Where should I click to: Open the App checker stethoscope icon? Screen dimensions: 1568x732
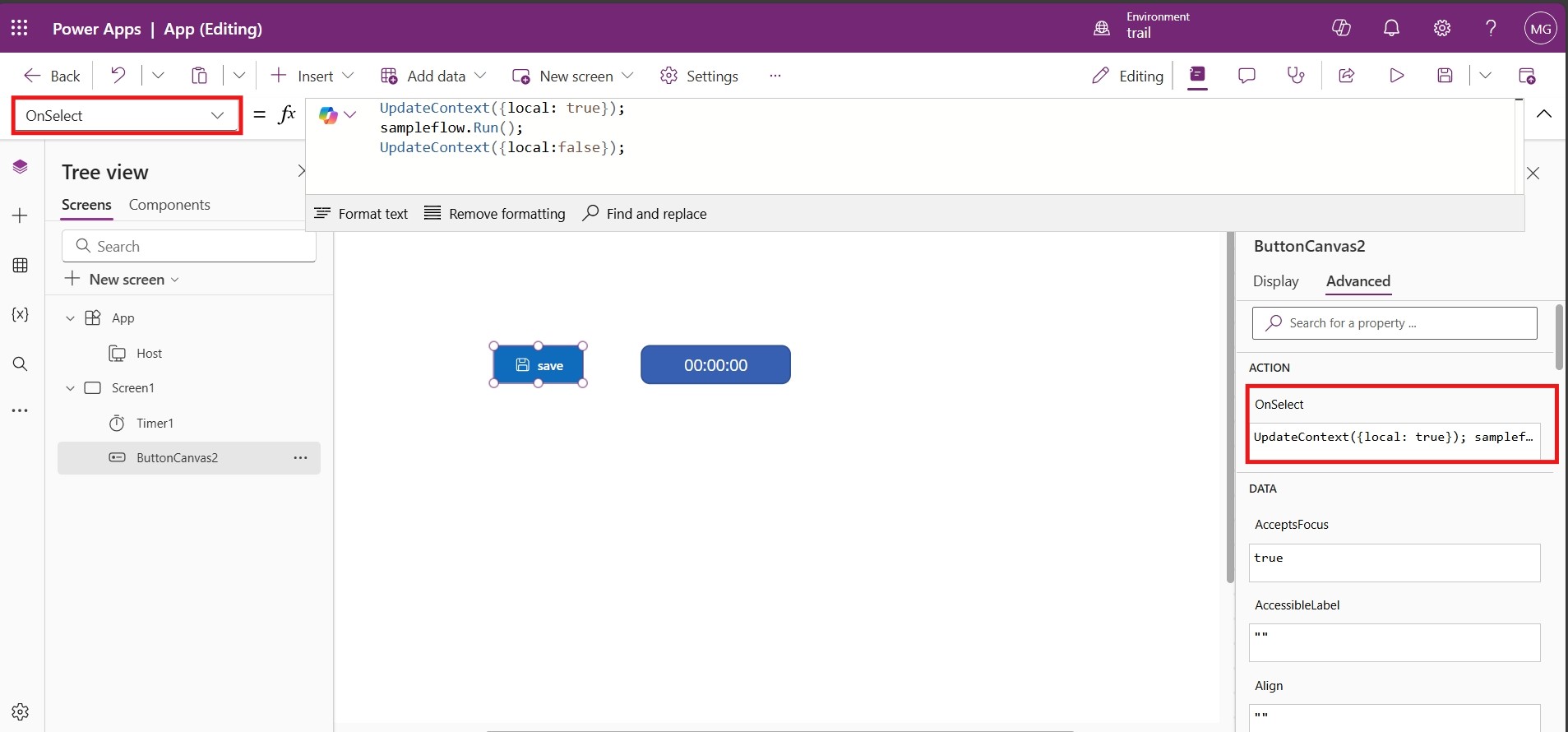[x=1296, y=76]
